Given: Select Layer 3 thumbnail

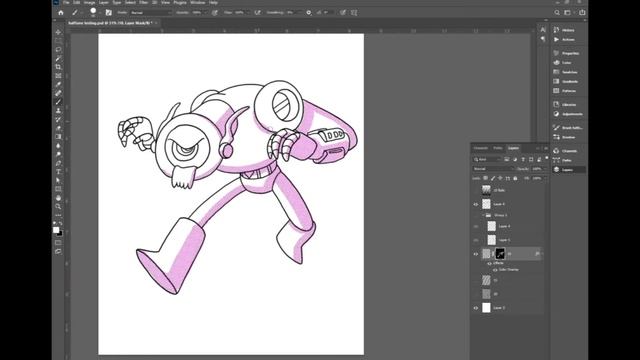Looking at the screenshot, I should point(486,308).
